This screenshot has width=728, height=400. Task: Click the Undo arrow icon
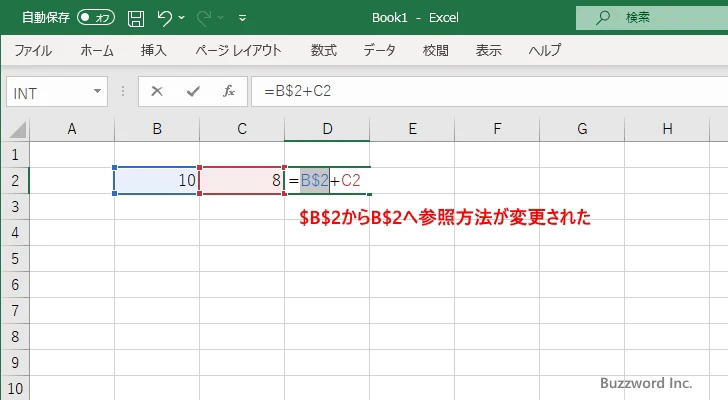[x=164, y=18]
